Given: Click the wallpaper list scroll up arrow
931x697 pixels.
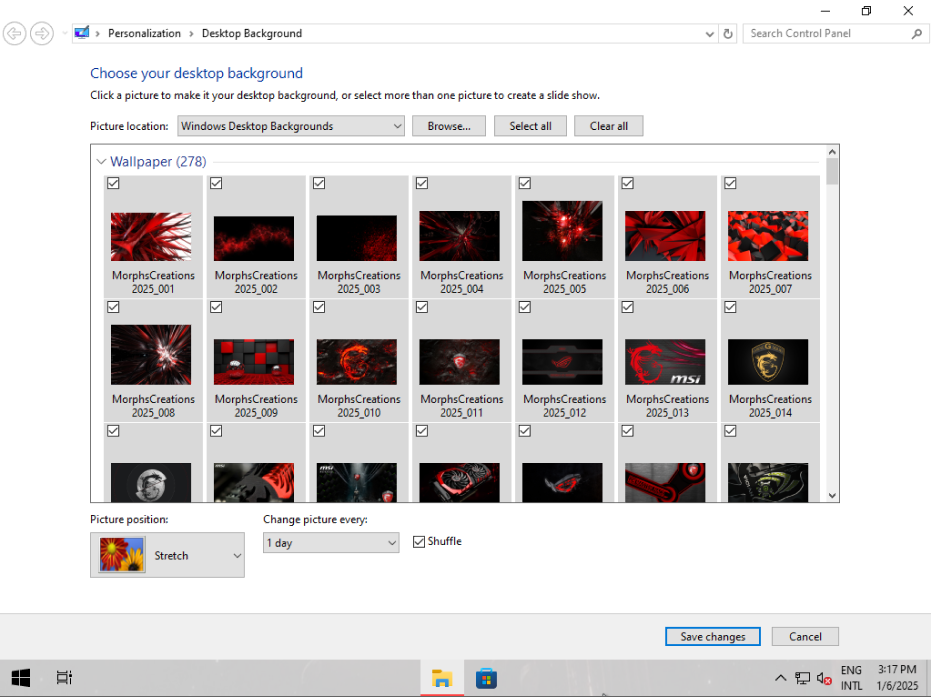Looking at the screenshot, I should (x=832, y=151).
